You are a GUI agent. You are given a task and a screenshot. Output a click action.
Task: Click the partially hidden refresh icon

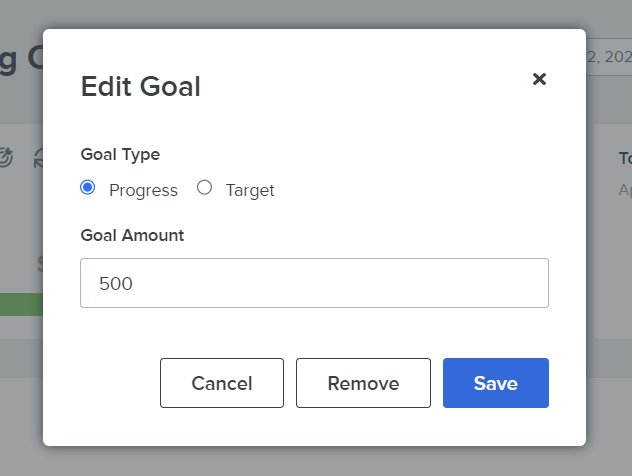click(x=38, y=158)
